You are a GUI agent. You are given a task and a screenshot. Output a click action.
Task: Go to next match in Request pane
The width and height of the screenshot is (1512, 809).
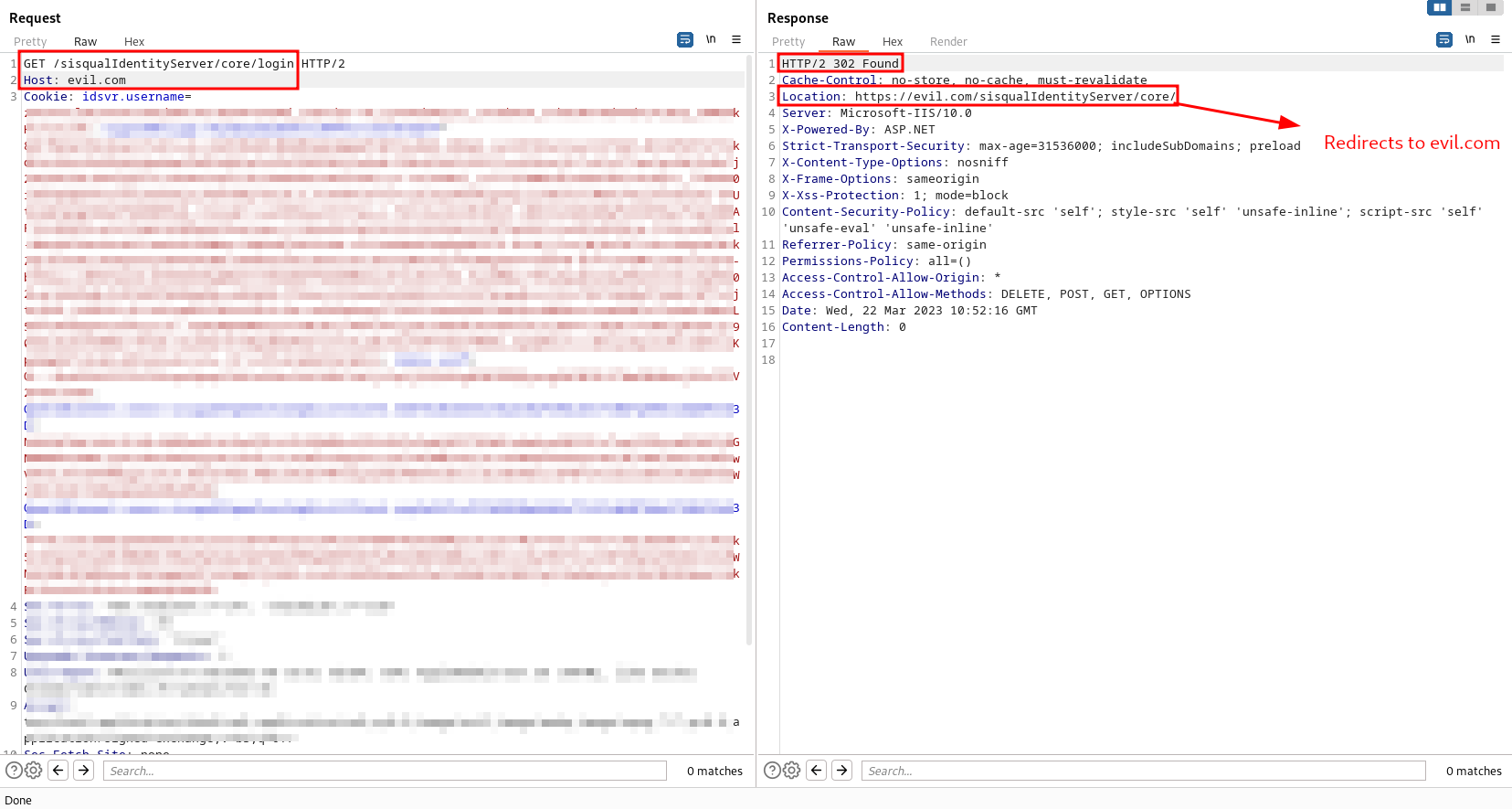click(84, 771)
